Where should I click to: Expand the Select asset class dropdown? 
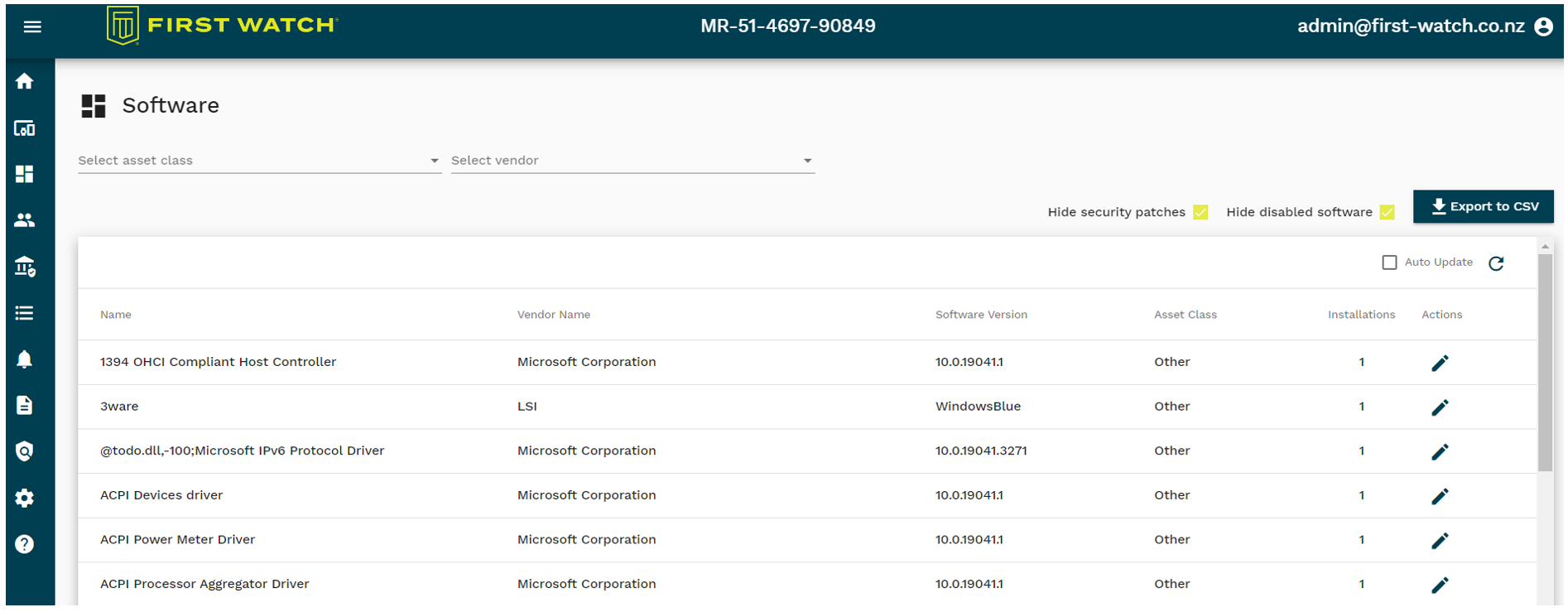coord(259,161)
